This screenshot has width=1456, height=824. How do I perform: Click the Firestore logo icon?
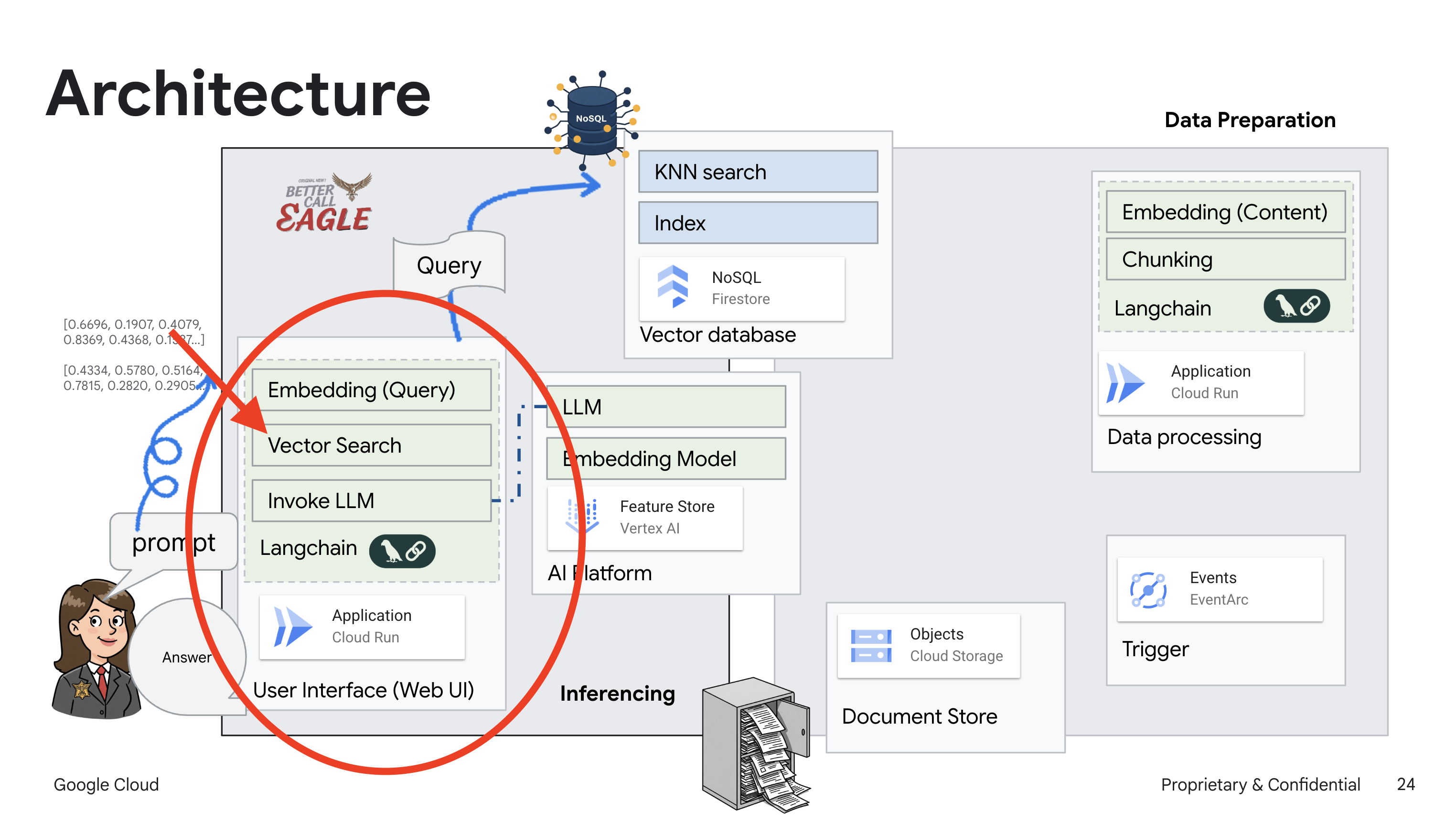pyautogui.click(x=672, y=287)
